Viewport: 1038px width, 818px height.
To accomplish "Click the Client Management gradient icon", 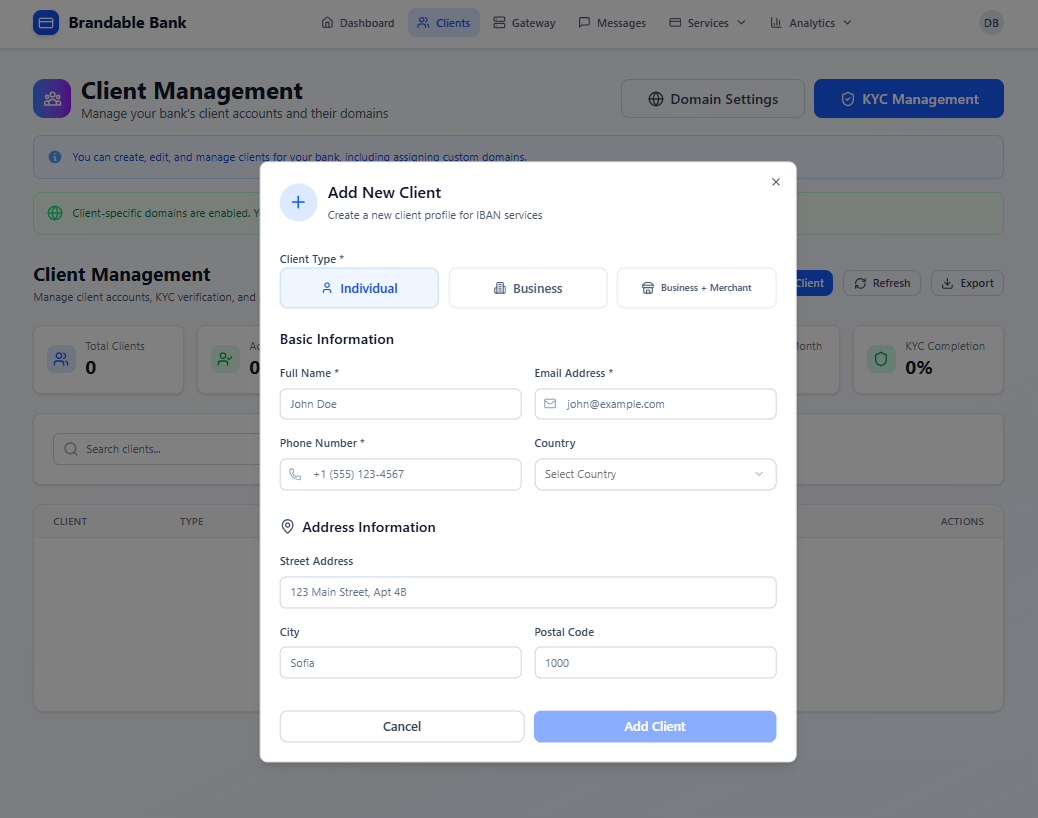I will pyautogui.click(x=52, y=98).
